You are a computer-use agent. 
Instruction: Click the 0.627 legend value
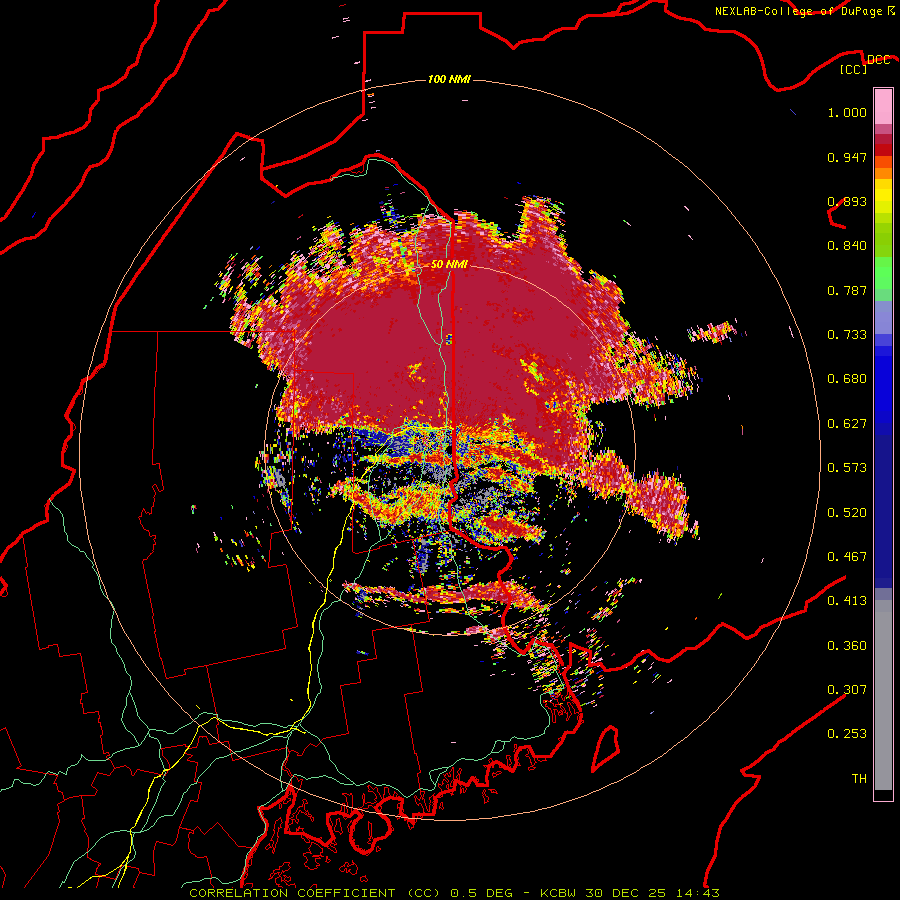(847, 424)
